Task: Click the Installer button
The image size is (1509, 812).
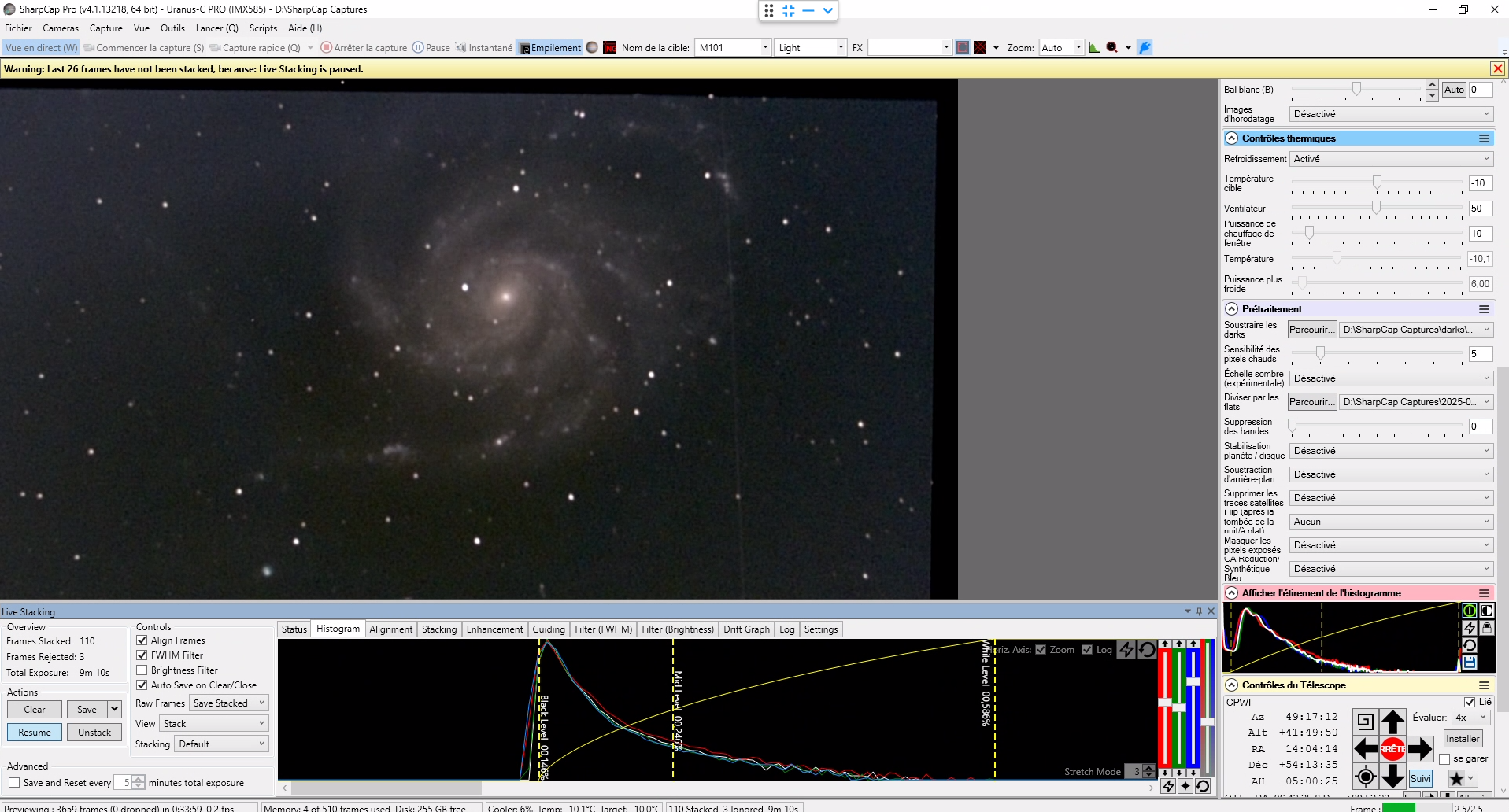Action: click(1463, 739)
